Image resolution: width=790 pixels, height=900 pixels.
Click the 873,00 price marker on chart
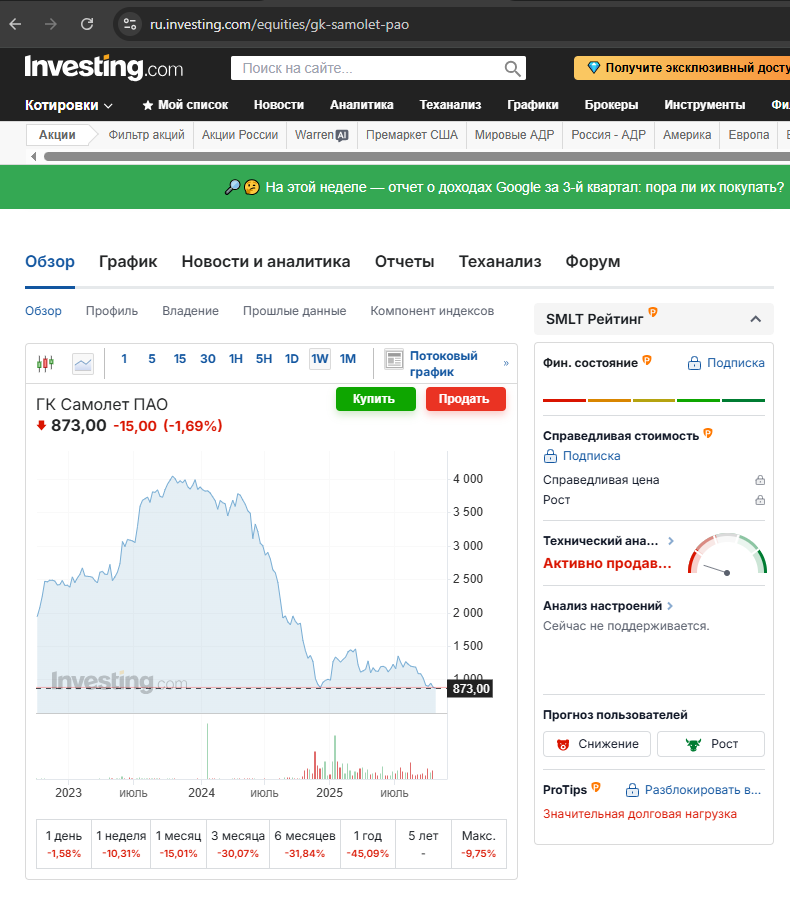pos(470,688)
